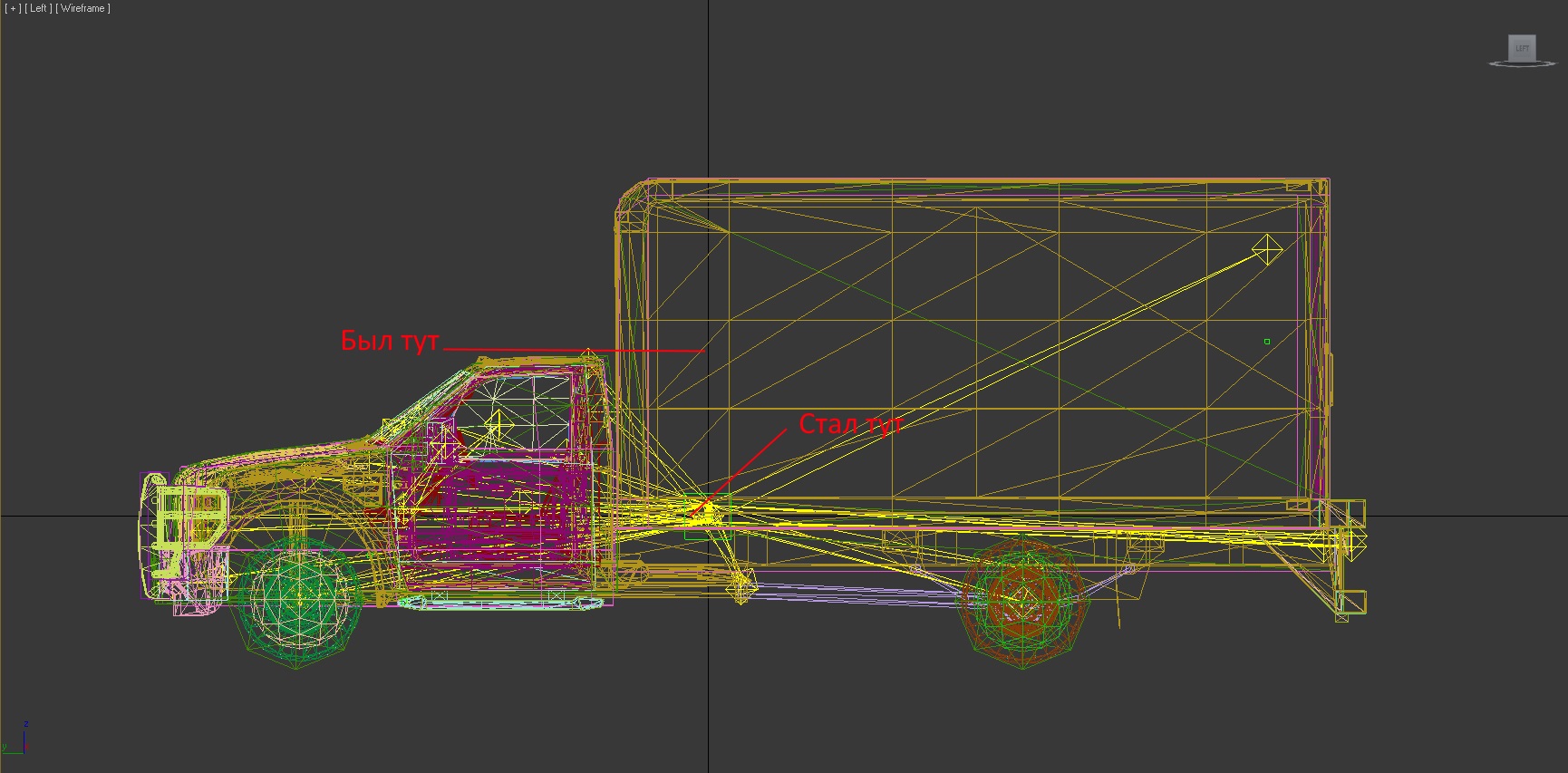The width and height of the screenshot is (1568, 773).
Task: Select the dummy helper at rear bumper end
Action: (x=1351, y=541)
